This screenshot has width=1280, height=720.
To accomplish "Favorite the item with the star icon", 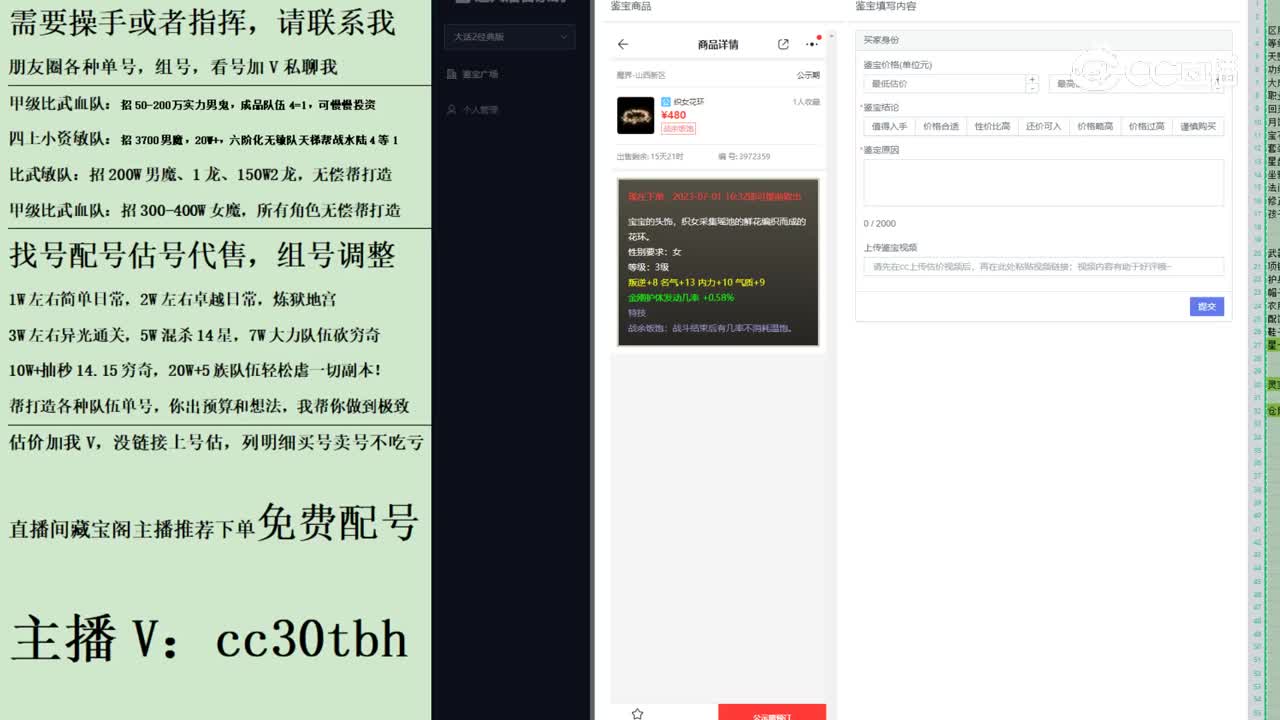I will 637,713.
